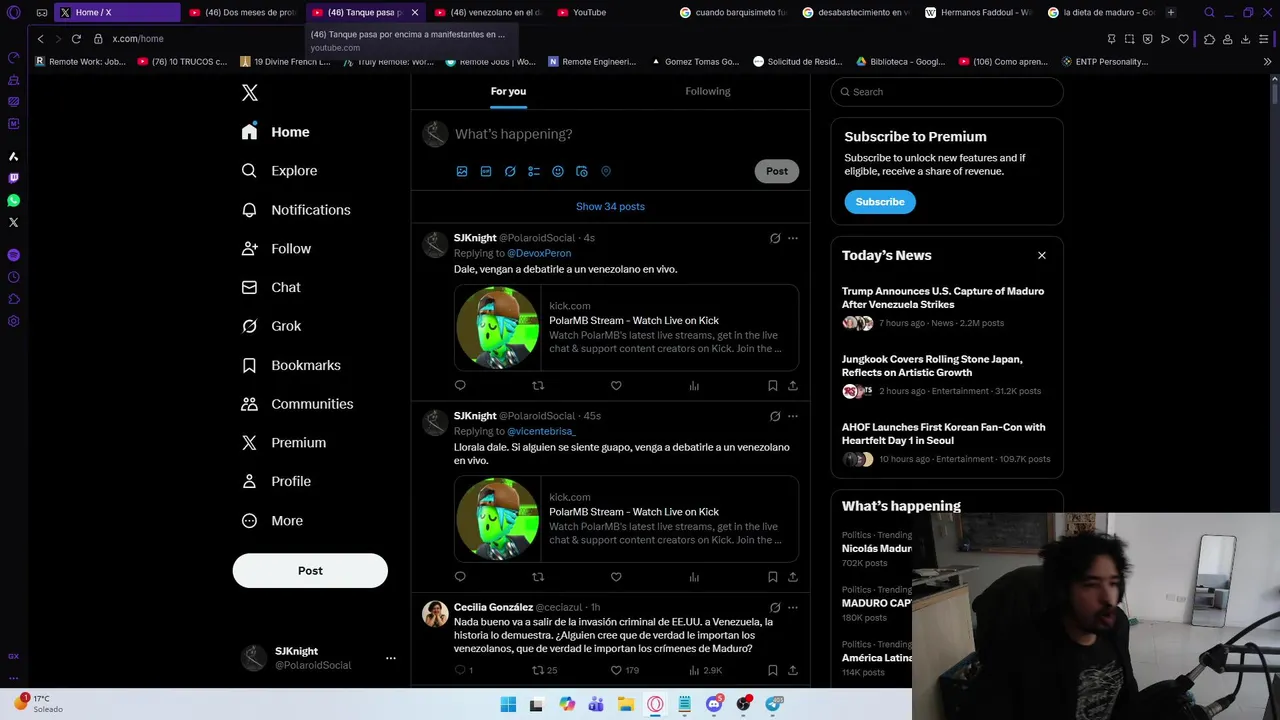
Task: Expand the More menu in X sidebar
Action: pyautogui.click(x=272, y=521)
